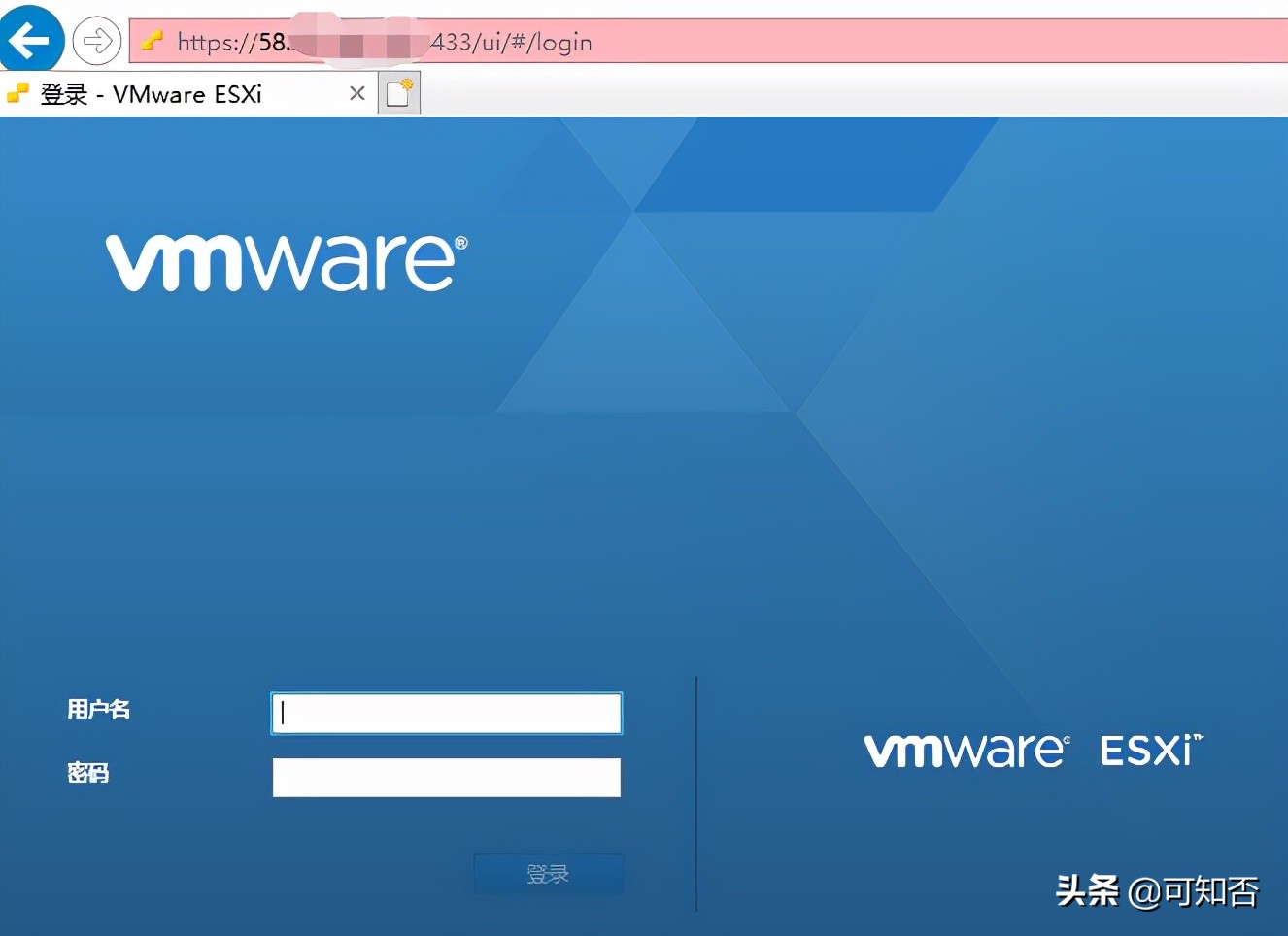Click the 用户名 label text

[98, 709]
